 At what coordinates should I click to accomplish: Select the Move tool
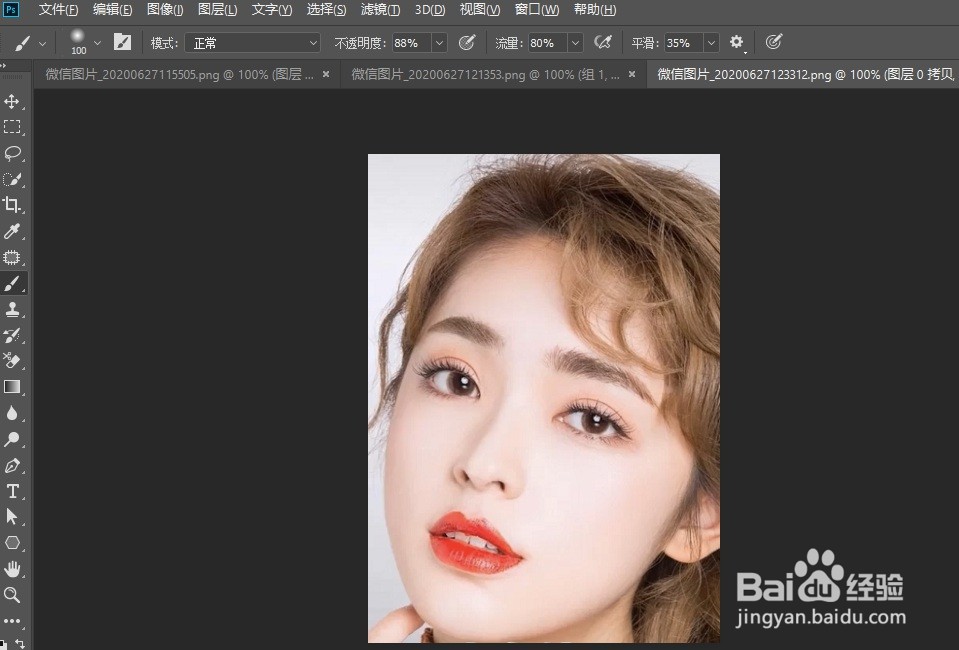(12, 101)
